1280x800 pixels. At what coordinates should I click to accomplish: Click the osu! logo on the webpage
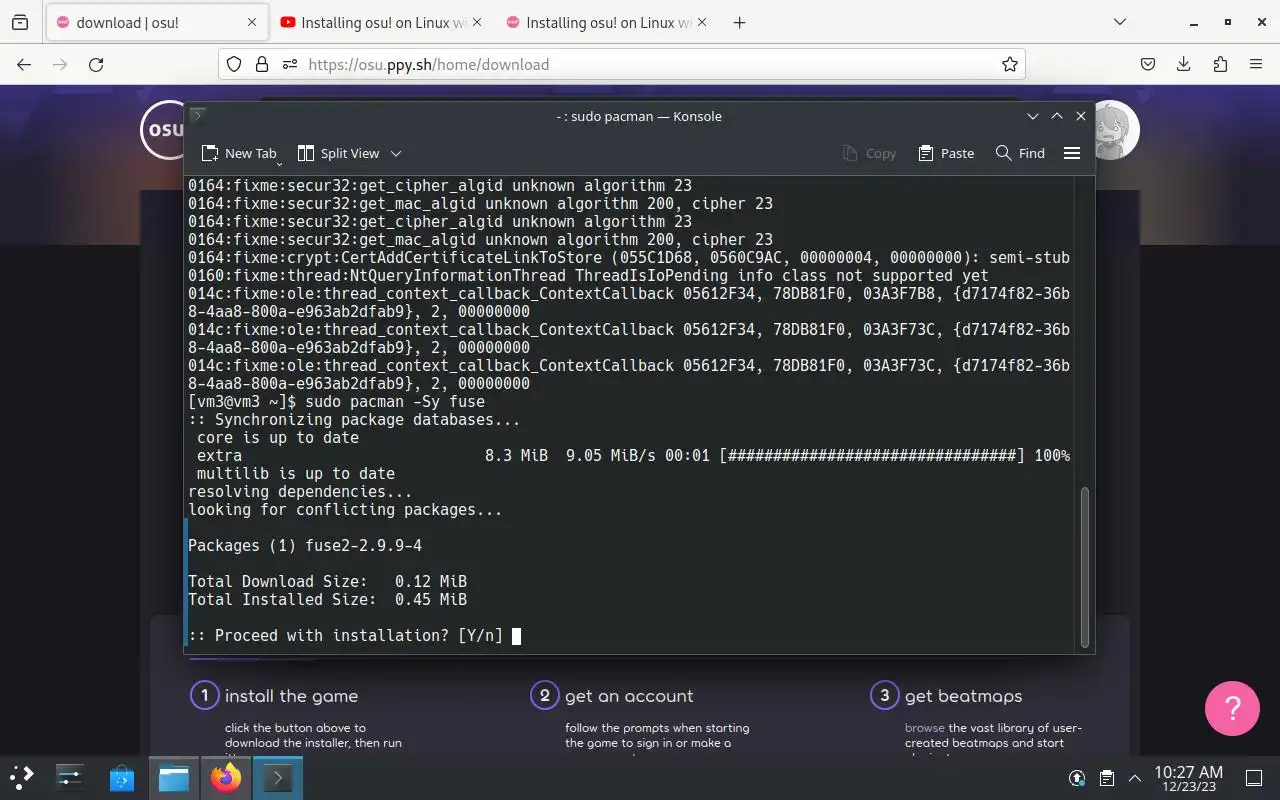163,129
